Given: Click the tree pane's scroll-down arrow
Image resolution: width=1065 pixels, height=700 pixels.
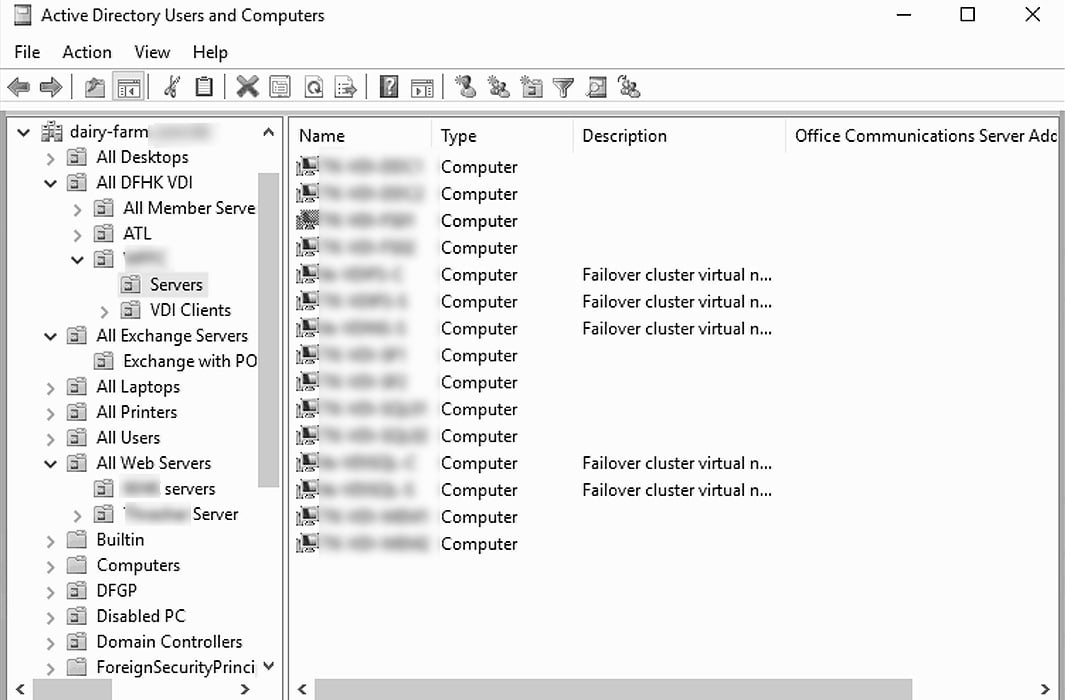Looking at the screenshot, I should tap(268, 667).
